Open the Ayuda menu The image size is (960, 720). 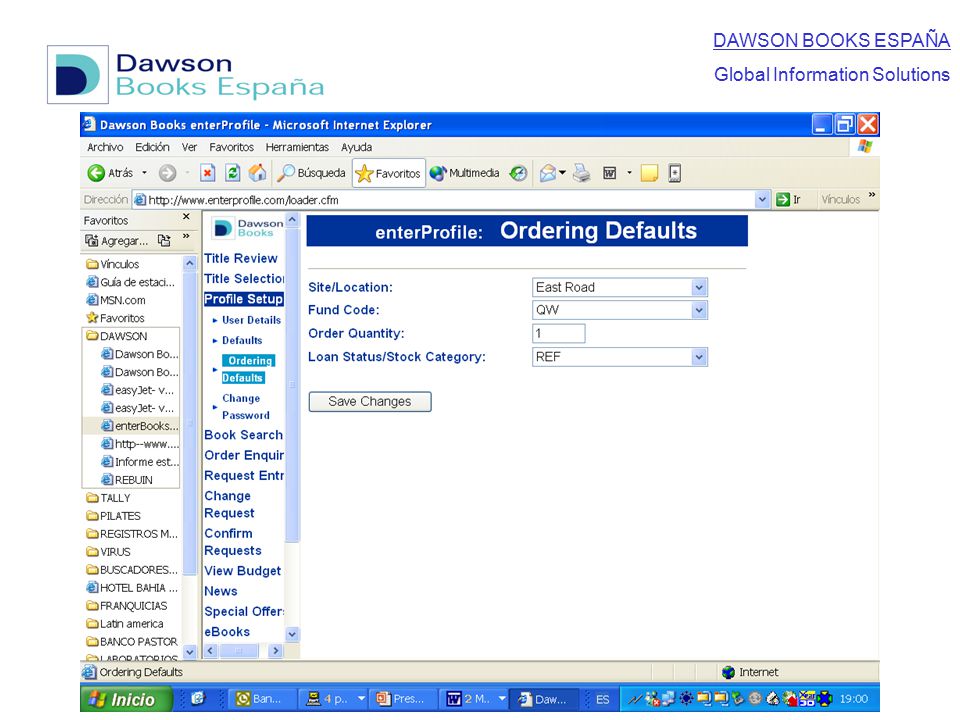356,147
